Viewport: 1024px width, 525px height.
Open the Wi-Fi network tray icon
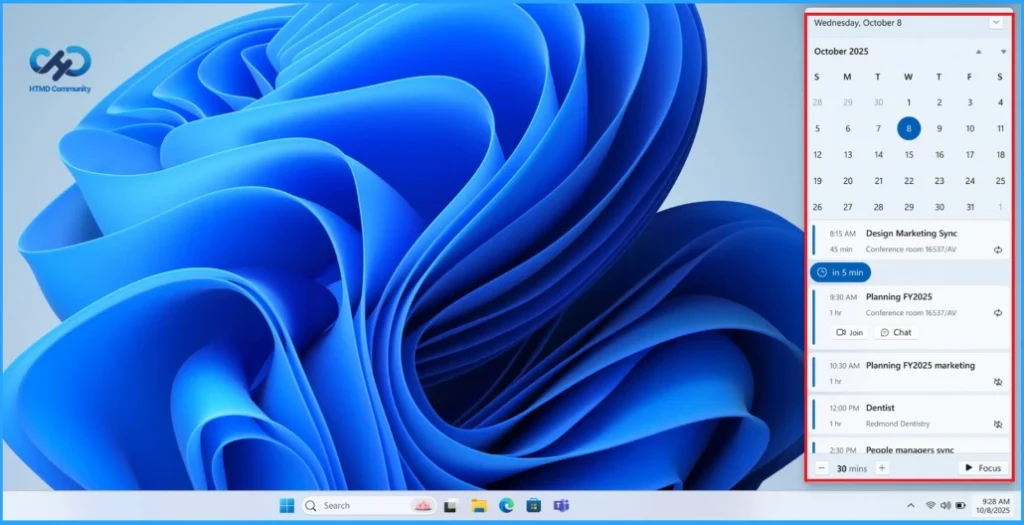931,505
